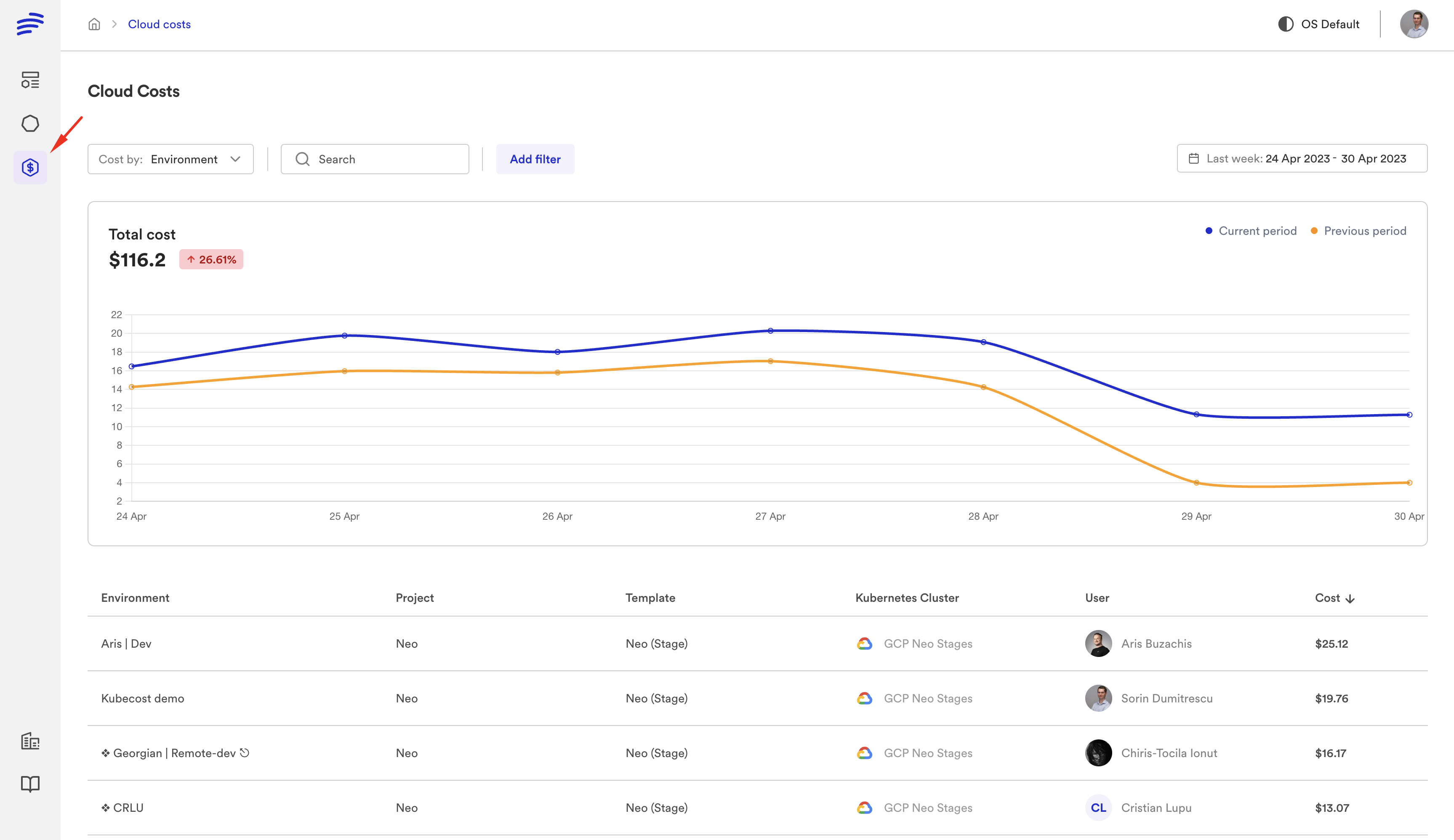Click the user profile avatar
Viewport: 1454px width, 840px height.
tap(1414, 24)
